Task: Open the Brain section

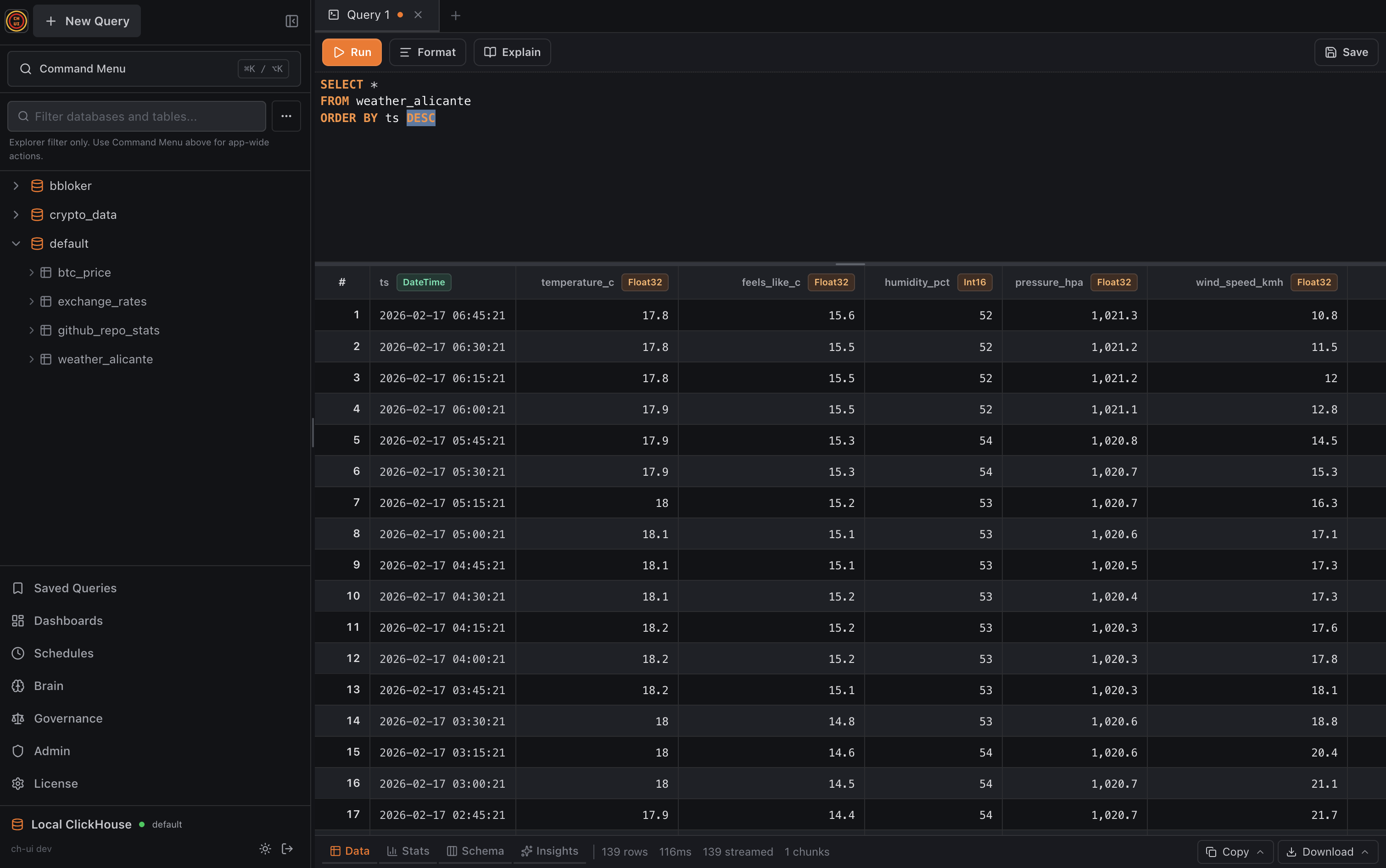Action: click(x=48, y=685)
